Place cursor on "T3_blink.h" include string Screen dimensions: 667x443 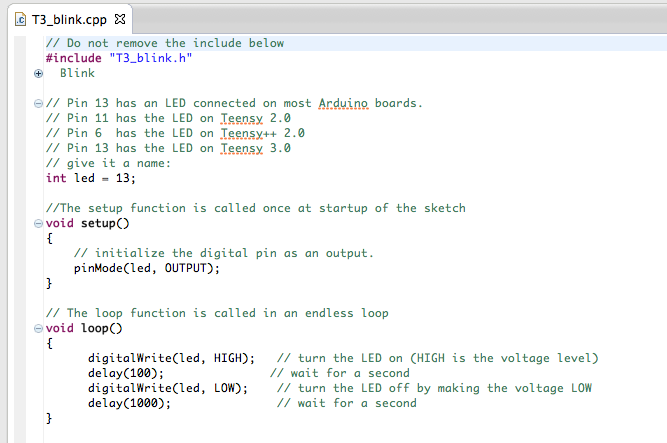142,58
